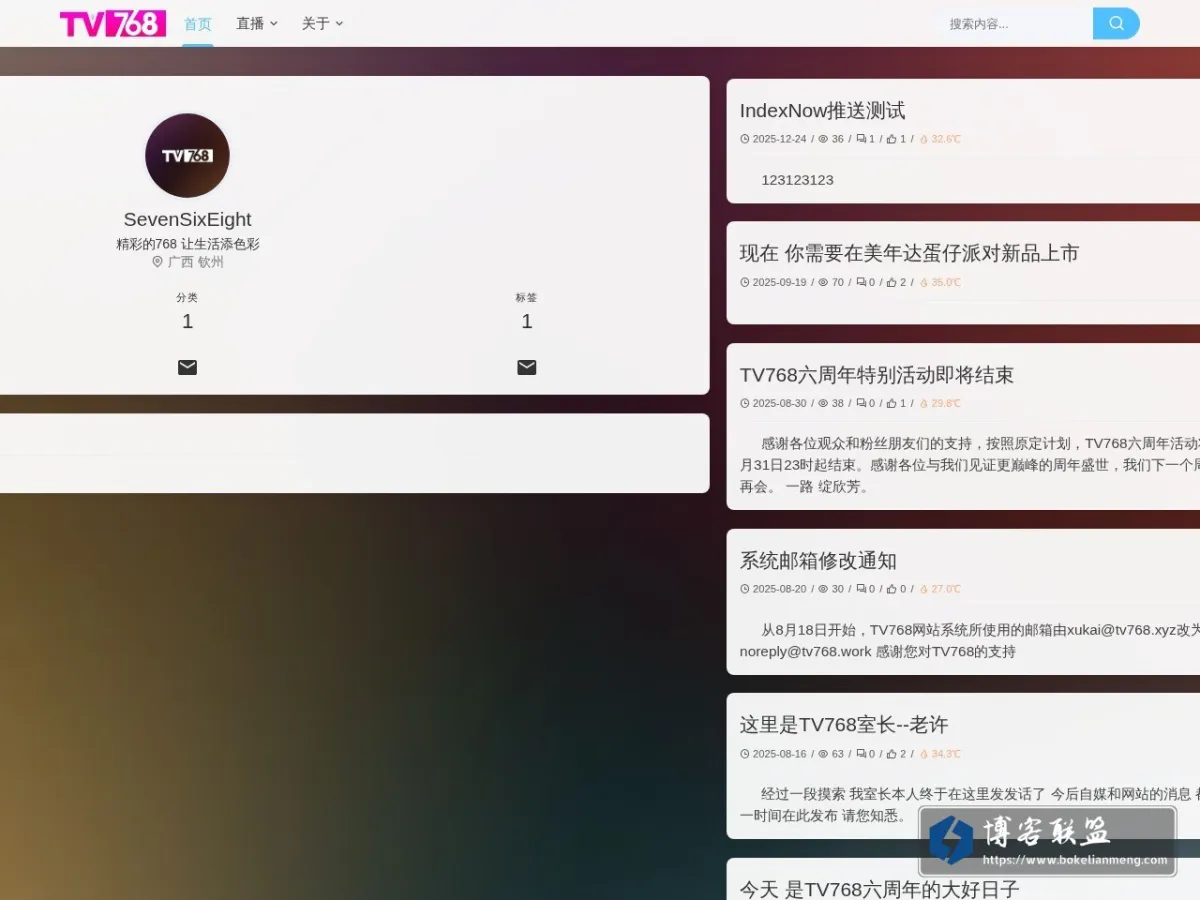Click clock icon beside 2025-08-30 date
This screenshot has height=900, width=1200.
pyautogui.click(x=745, y=403)
